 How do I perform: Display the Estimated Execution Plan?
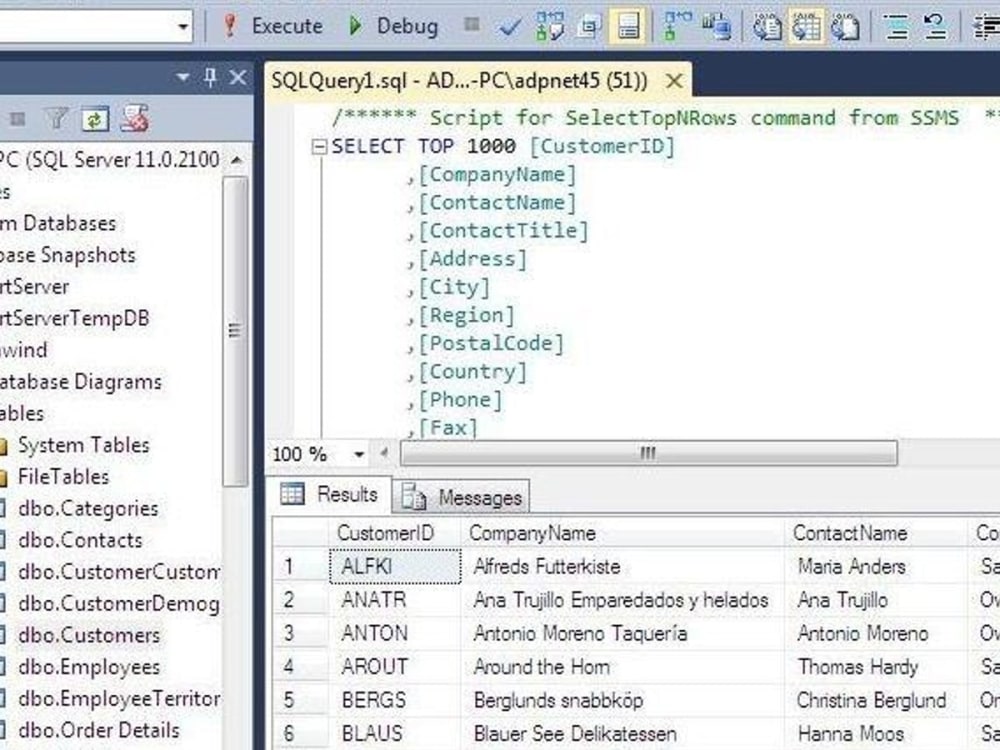[549, 26]
